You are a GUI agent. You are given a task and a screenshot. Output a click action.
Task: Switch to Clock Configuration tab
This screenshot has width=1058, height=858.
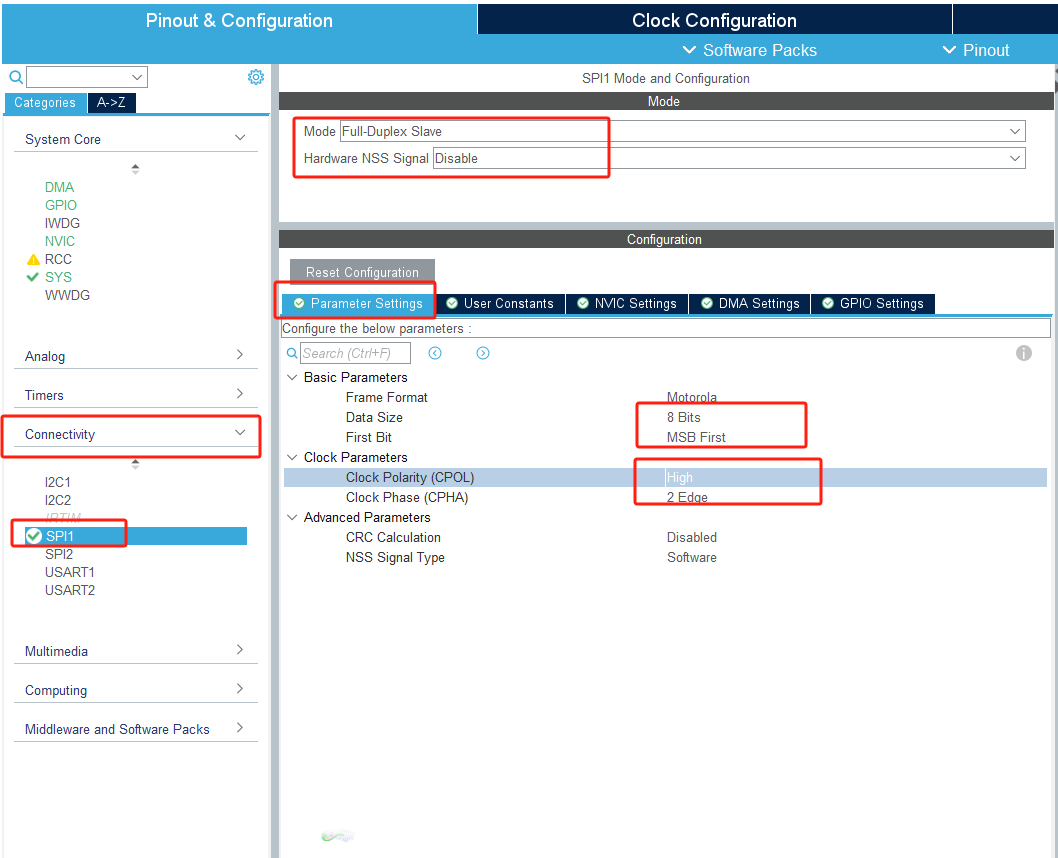(715, 20)
